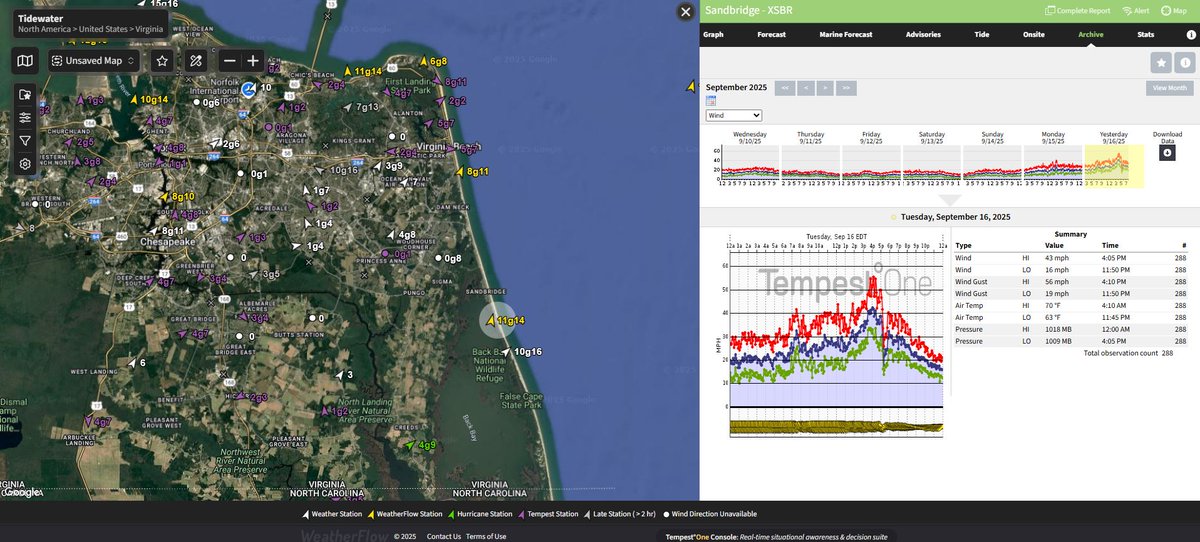
Task: Switch to the Graph tab
Action: click(x=713, y=34)
